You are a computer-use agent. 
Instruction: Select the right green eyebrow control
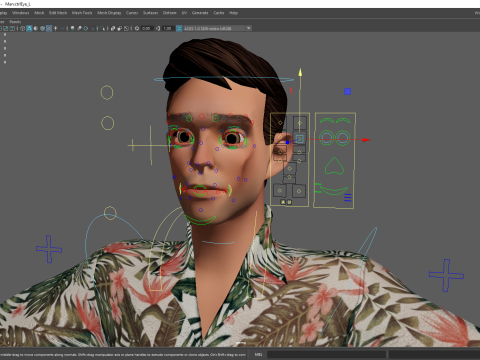343,120
